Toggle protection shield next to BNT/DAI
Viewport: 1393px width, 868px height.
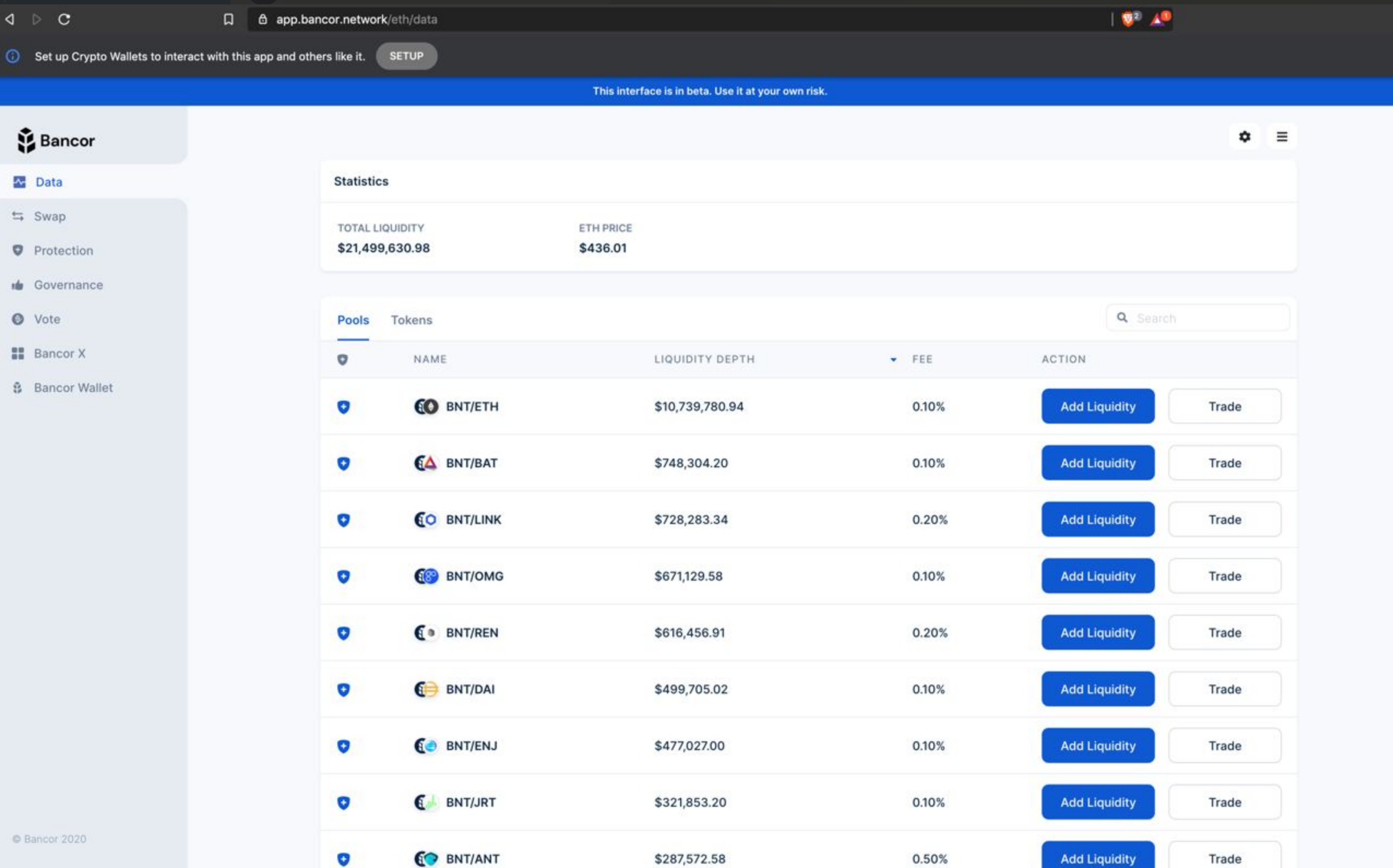tap(343, 689)
